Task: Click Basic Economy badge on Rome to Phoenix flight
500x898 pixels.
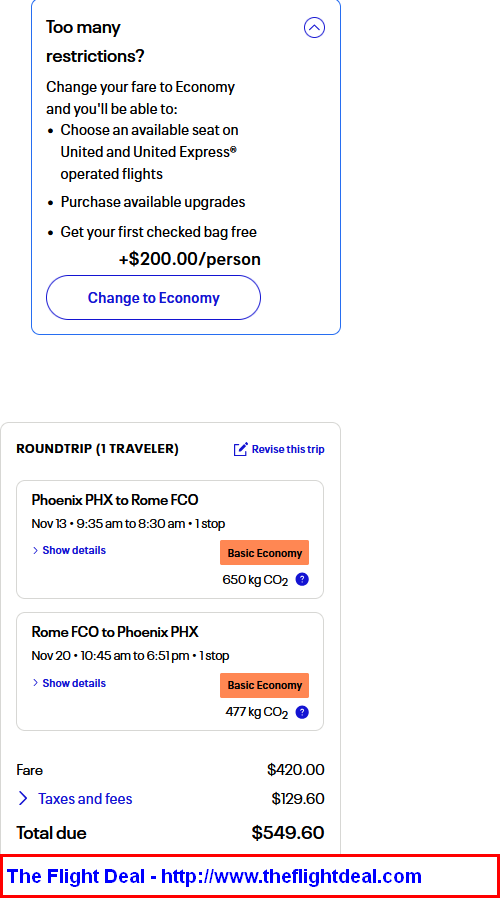Action: tap(265, 685)
